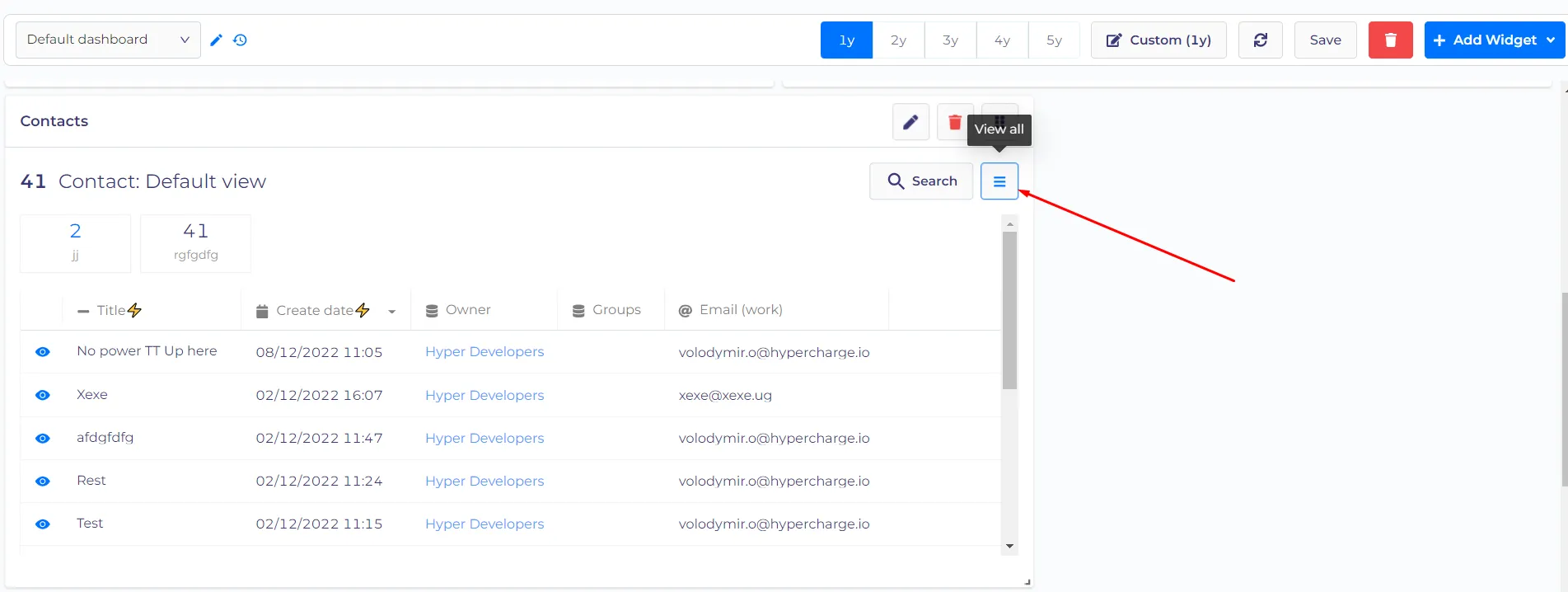Select the rgfgdfg counter card showing 41
The height and width of the screenshot is (592, 1568).
[195, 243]
